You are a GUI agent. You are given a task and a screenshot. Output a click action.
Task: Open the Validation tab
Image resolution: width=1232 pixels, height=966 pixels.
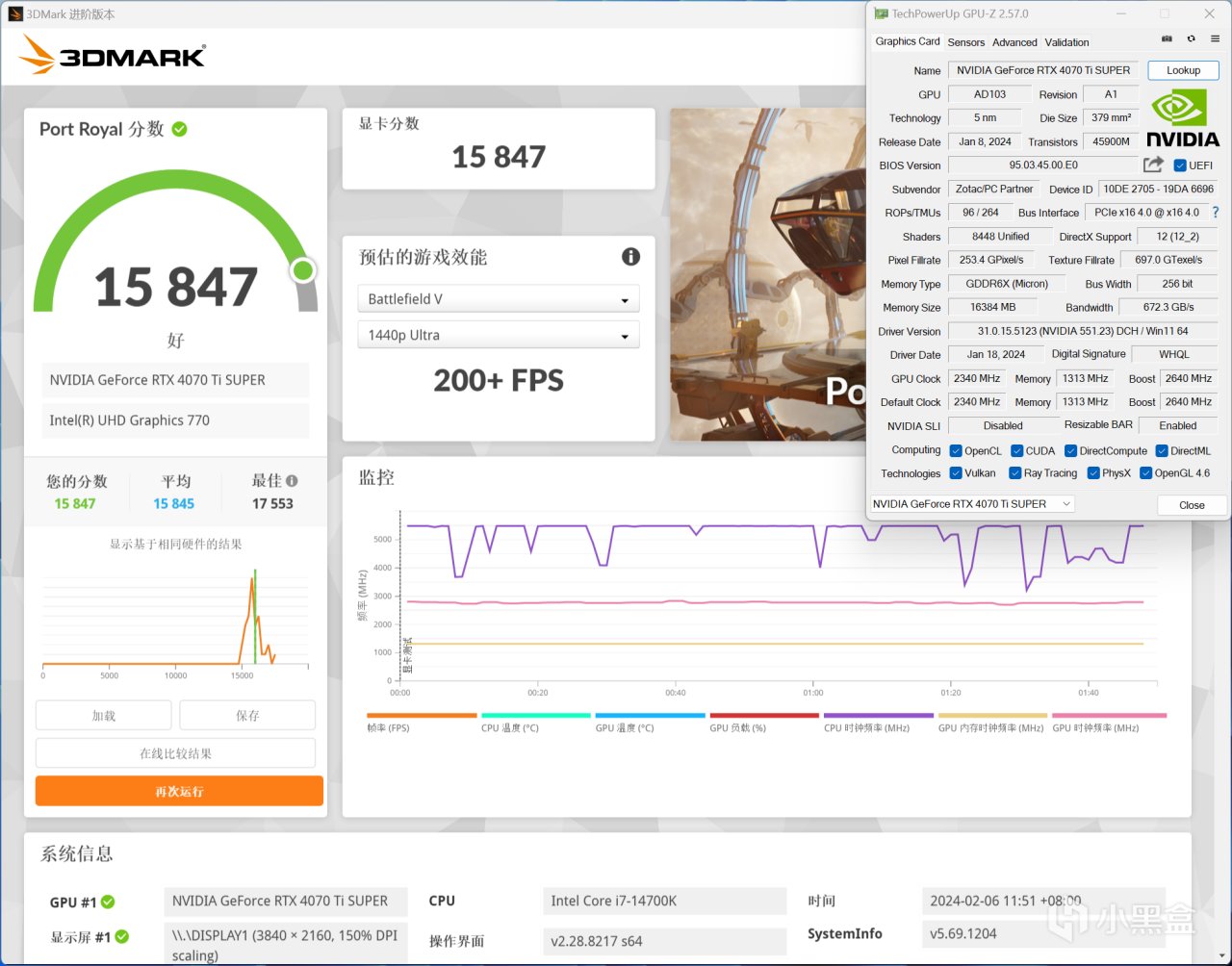click(1066, 42)
